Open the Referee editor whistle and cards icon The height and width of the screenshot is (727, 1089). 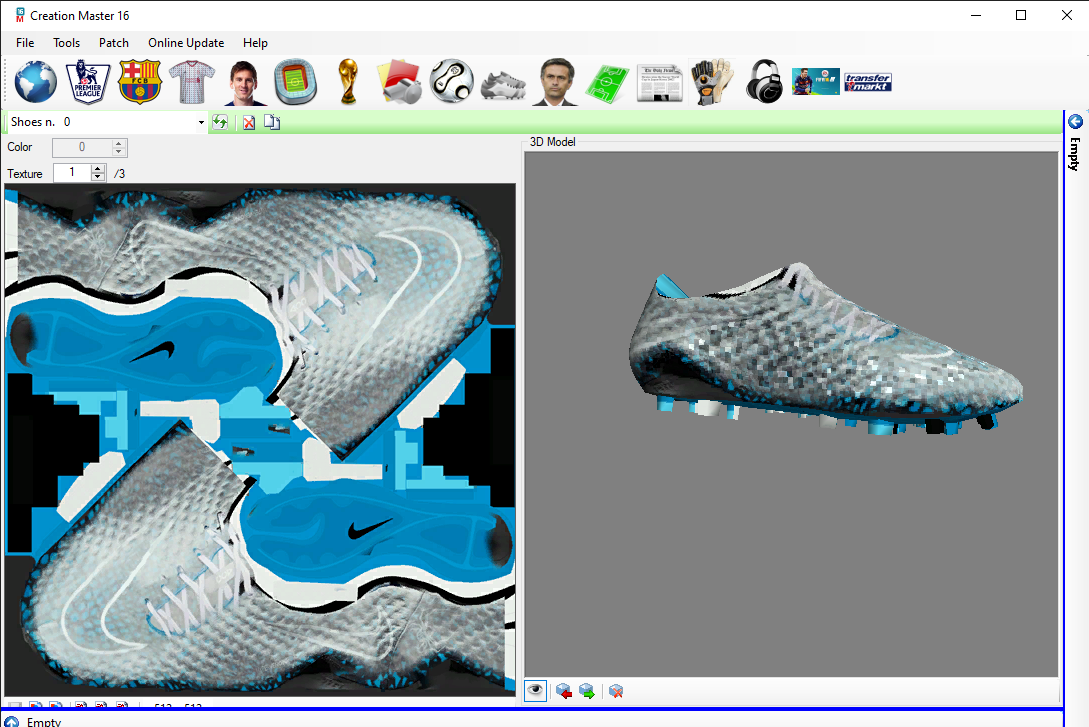click(399, 82)
